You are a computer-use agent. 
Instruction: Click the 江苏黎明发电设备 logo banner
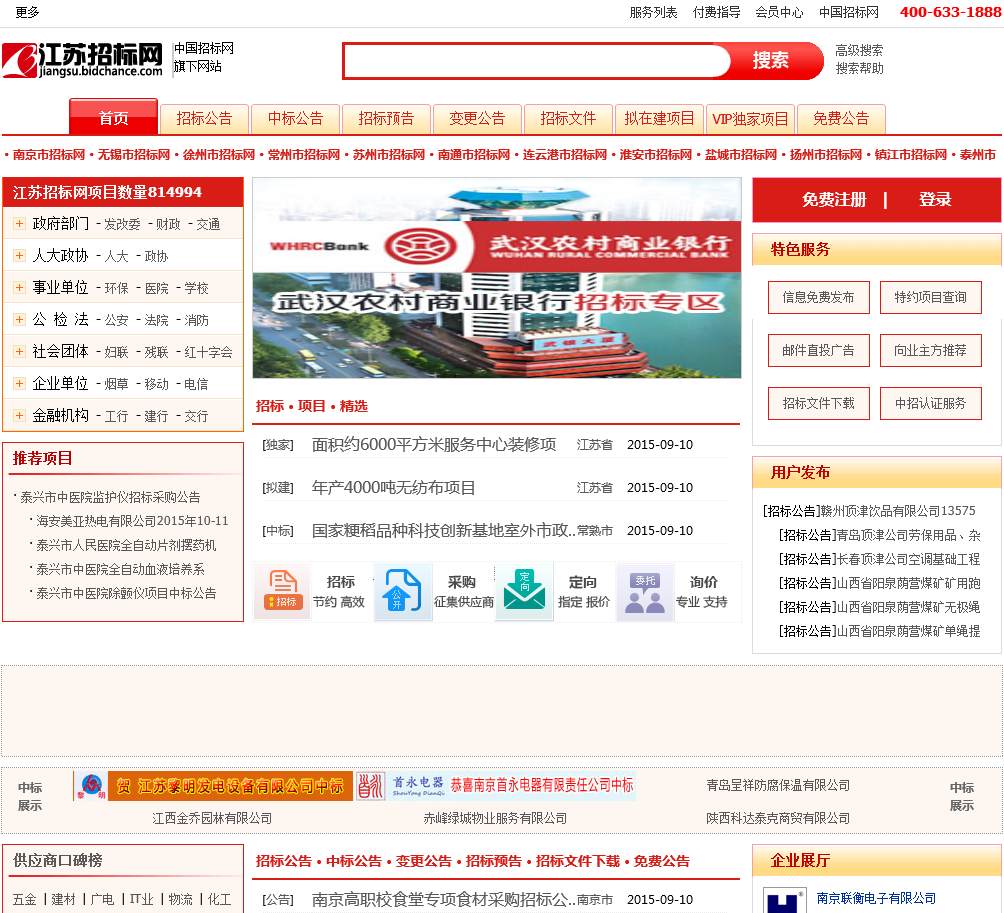click(214, 786)
